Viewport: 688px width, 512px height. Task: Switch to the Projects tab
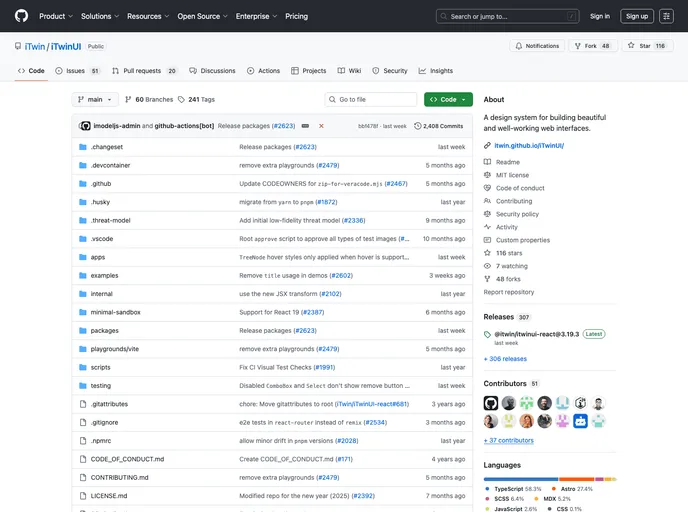pyautogui.click(x=308, y=71)
